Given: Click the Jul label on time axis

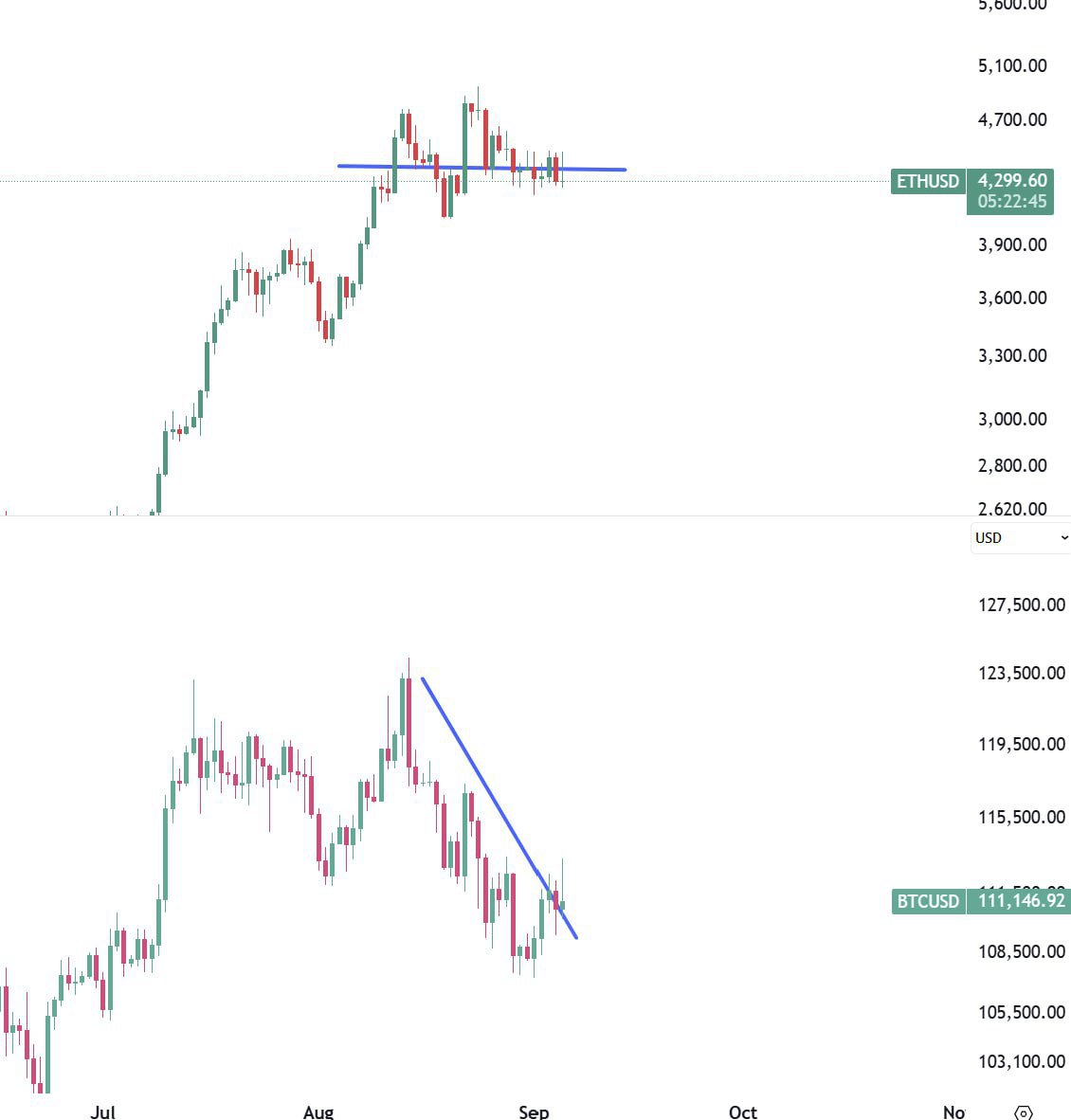Looking at the screenshot, I should tap(102, 1111).
